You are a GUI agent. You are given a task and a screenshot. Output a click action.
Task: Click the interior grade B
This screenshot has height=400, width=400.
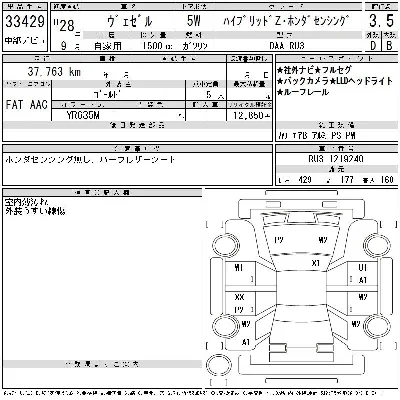[x=389, y=45]
